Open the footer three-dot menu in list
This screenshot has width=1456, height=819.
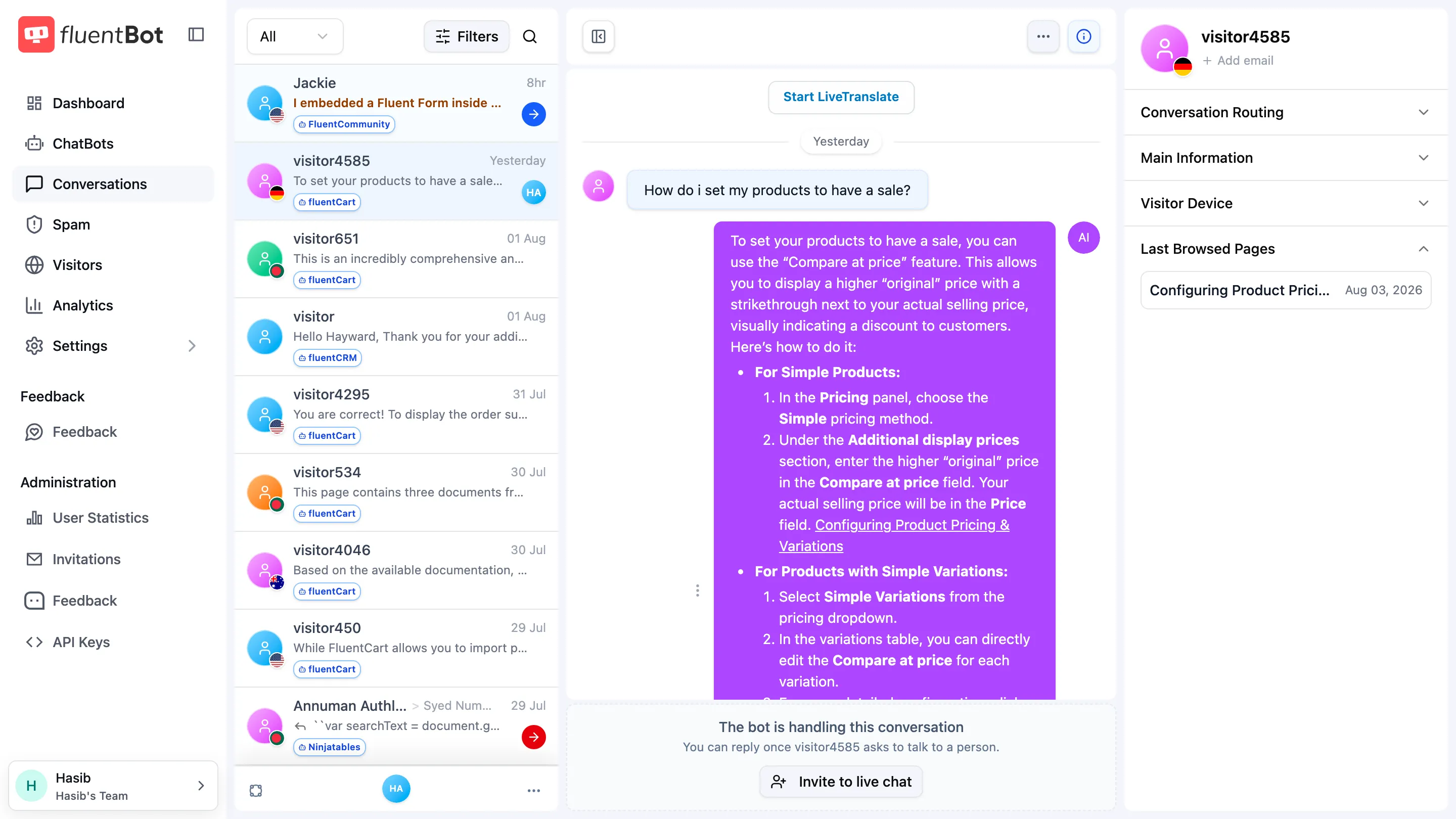[x=533, y=790]
